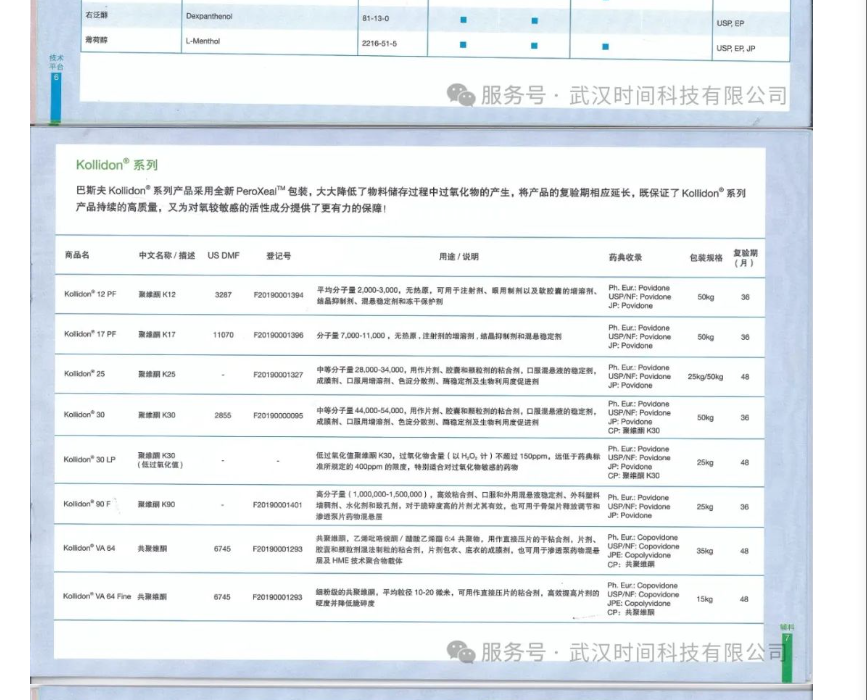Select the "15kg" packaging cell

point(704,599)
